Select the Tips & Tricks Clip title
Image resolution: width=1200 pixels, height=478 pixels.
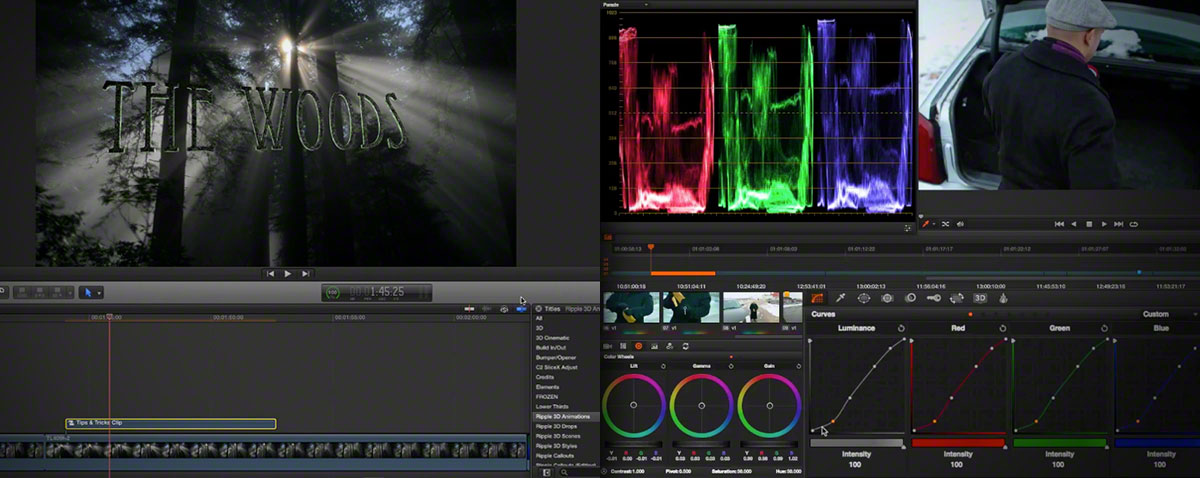[171, 423]
